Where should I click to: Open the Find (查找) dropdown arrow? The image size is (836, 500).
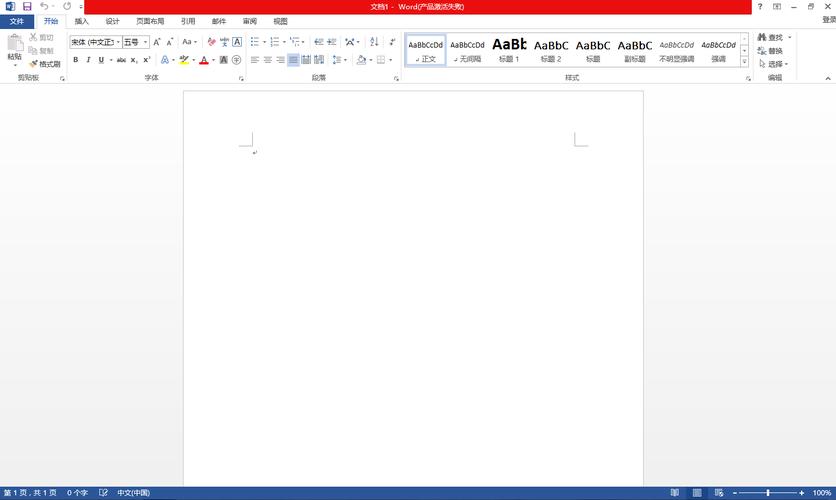790,37
